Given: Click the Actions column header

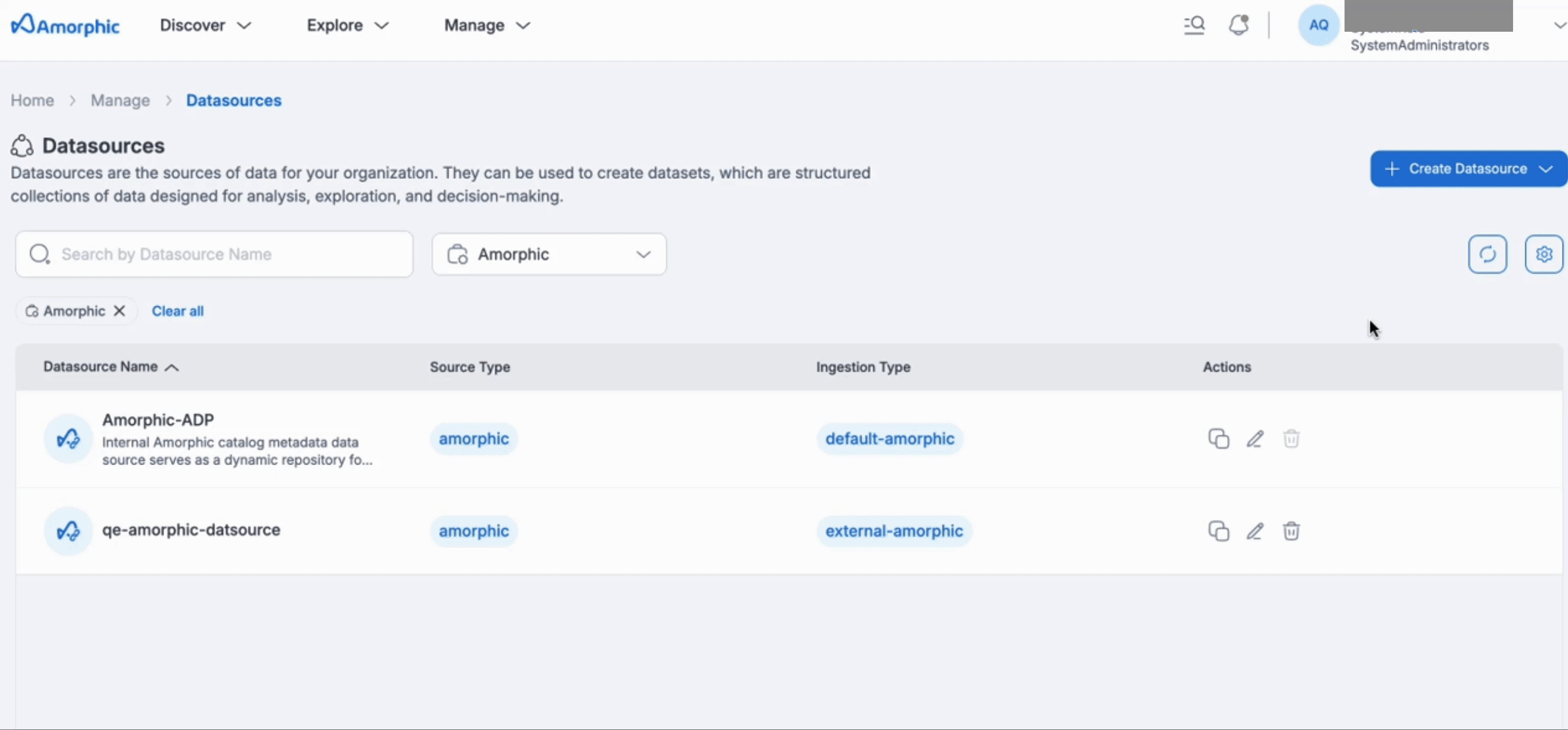Looking at the screenshot, I should [1227, 367].
